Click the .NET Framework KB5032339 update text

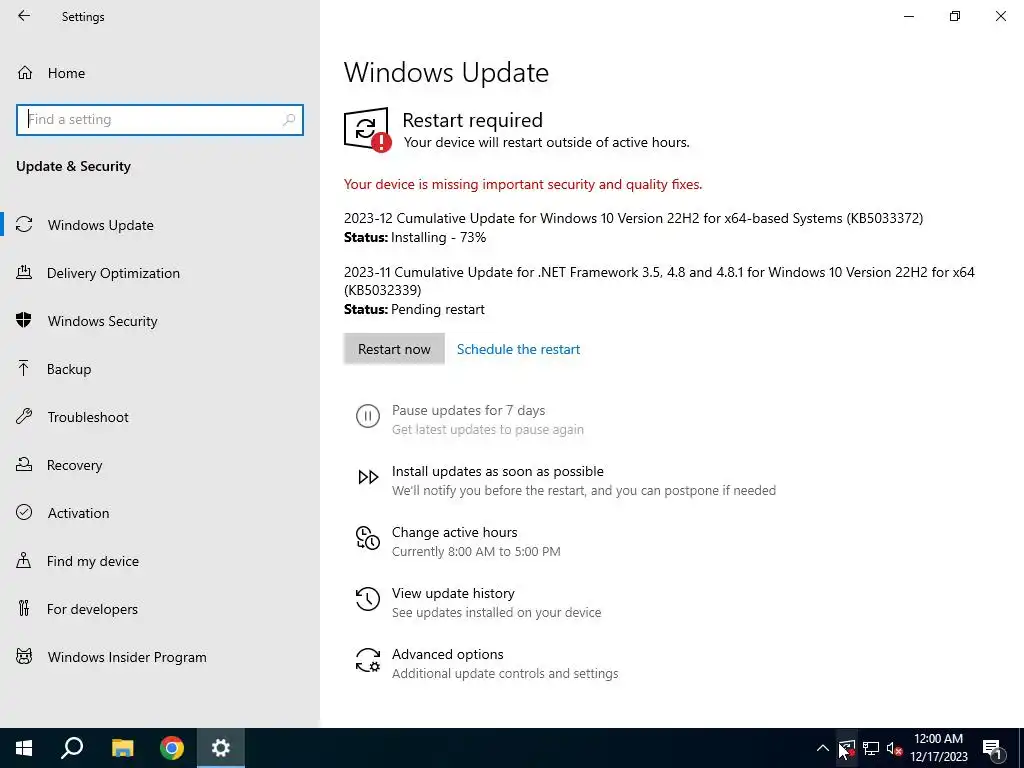click(659, 281)
